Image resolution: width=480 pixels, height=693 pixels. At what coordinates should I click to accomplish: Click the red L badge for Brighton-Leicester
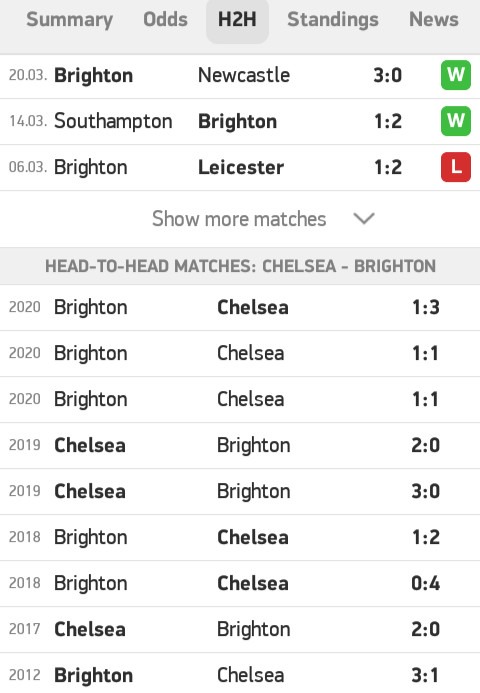[x=456, y=167]
